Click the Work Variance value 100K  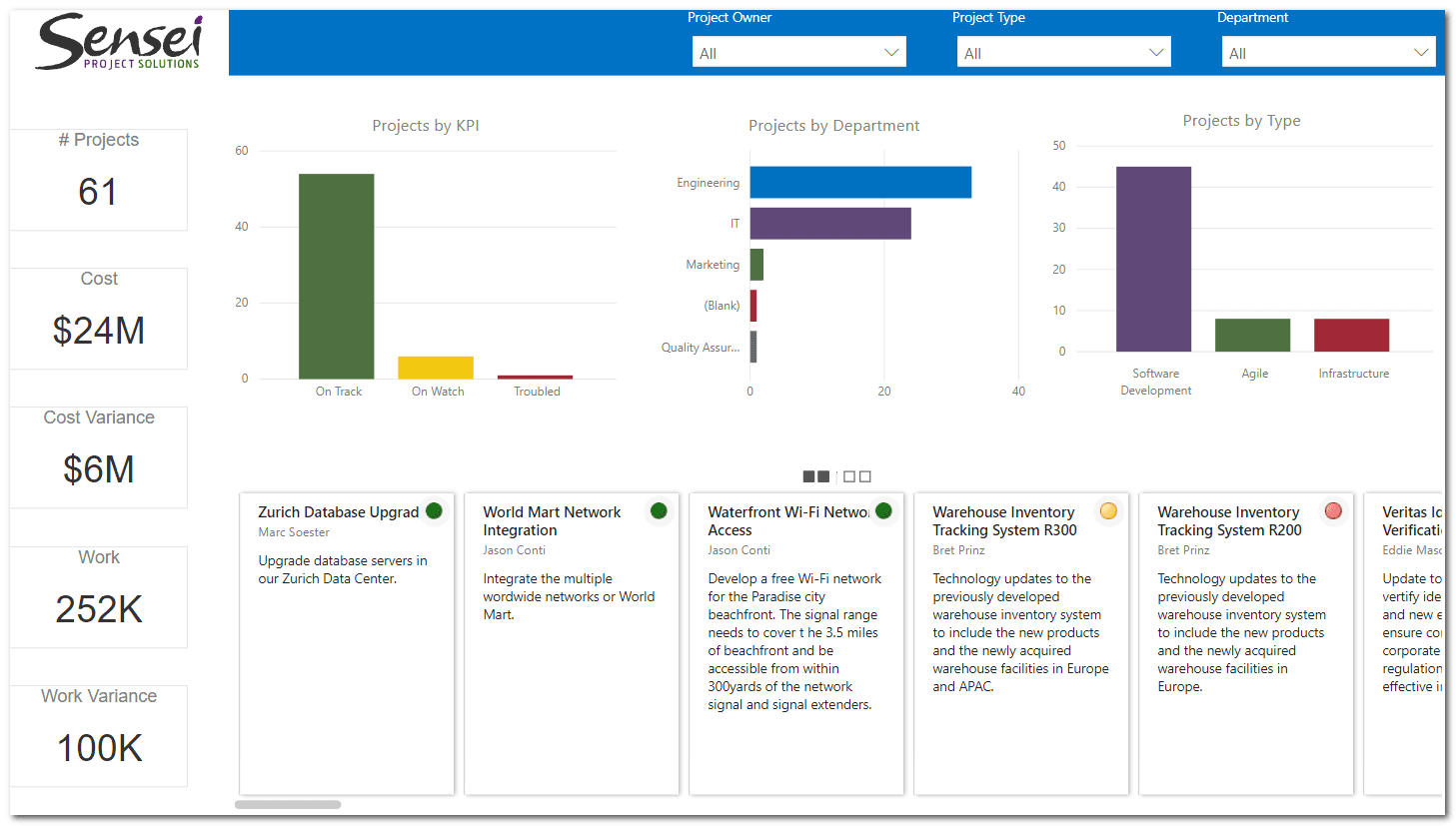[x=98, y=748]
